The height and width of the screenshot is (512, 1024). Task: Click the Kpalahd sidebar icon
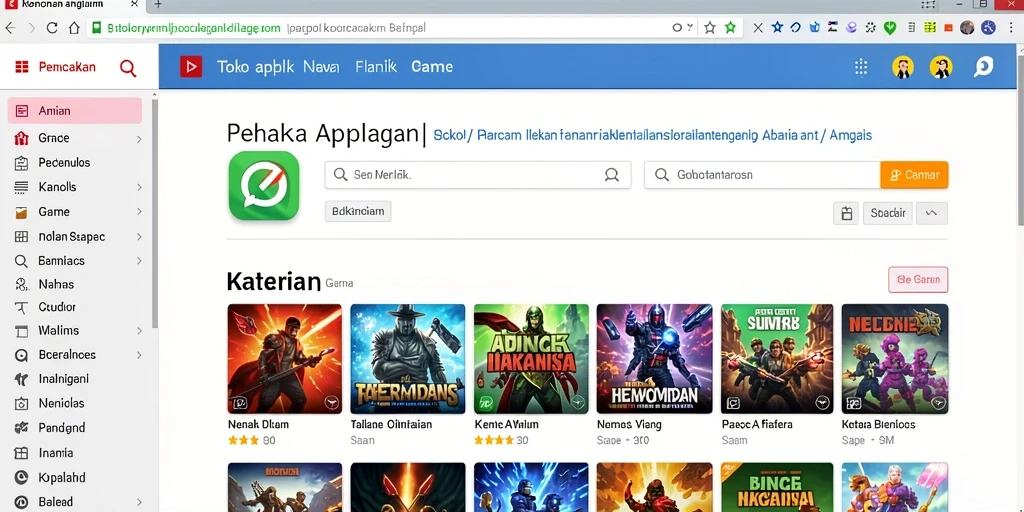(22, 477)
